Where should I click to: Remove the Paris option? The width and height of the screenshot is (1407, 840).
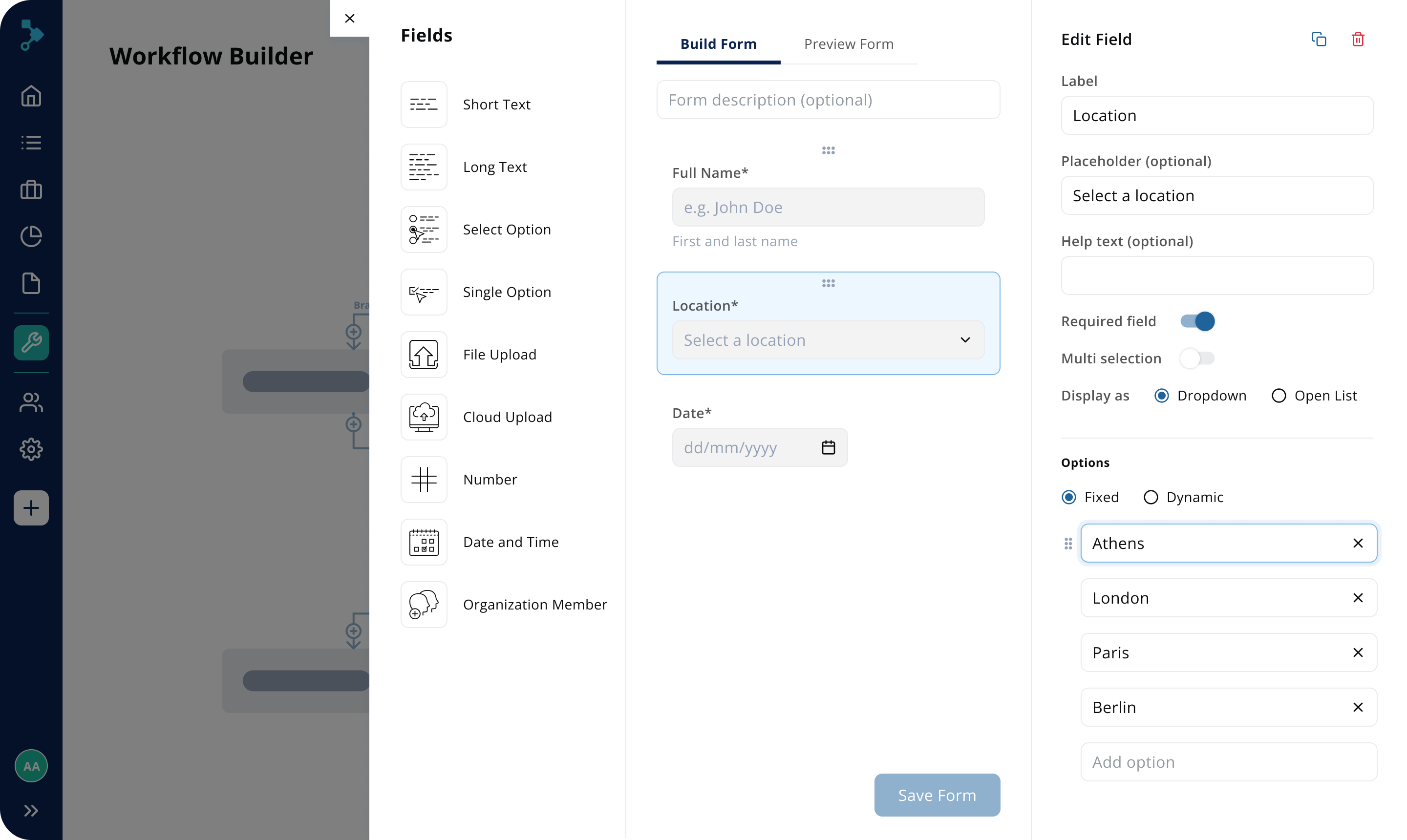(1357, 652)
